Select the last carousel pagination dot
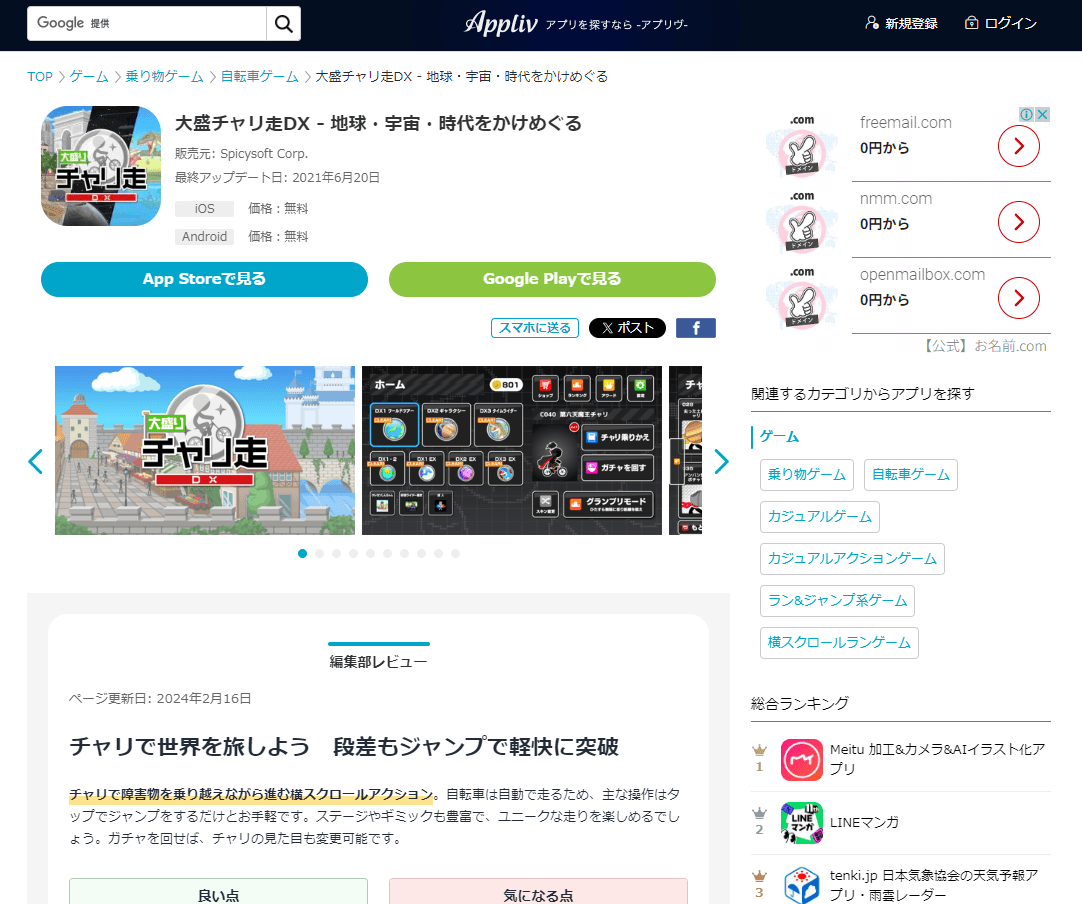The image size is (1082, 904). click(x=455, y=553)
